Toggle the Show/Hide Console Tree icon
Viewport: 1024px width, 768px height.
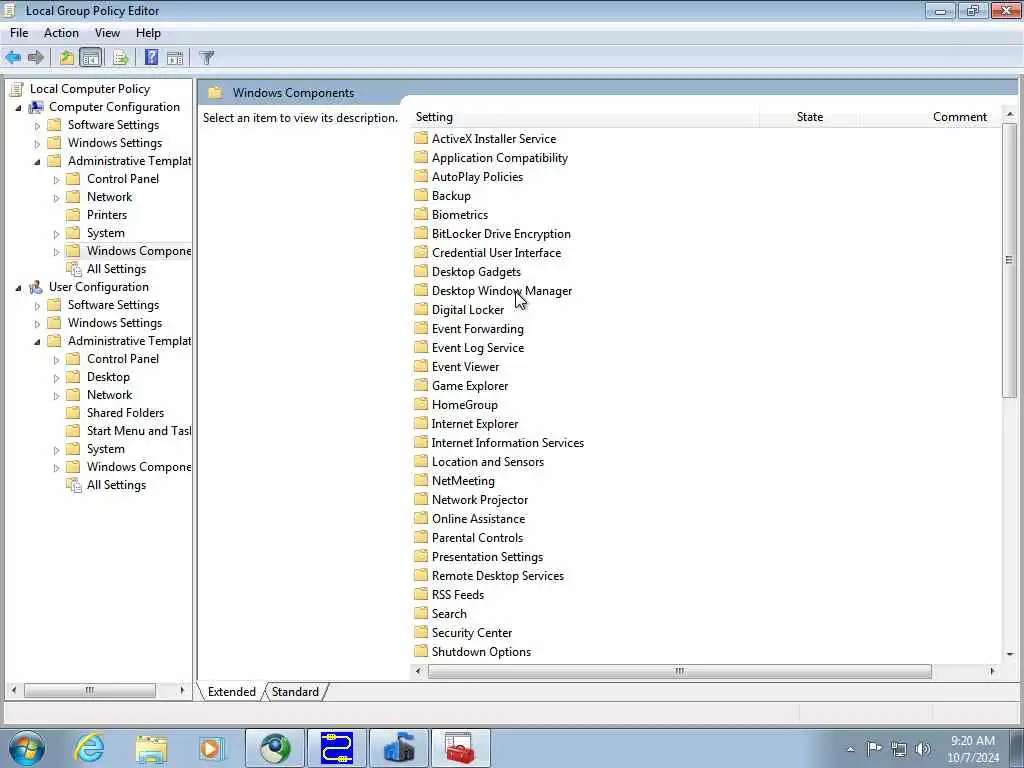[x=91, y=57]
